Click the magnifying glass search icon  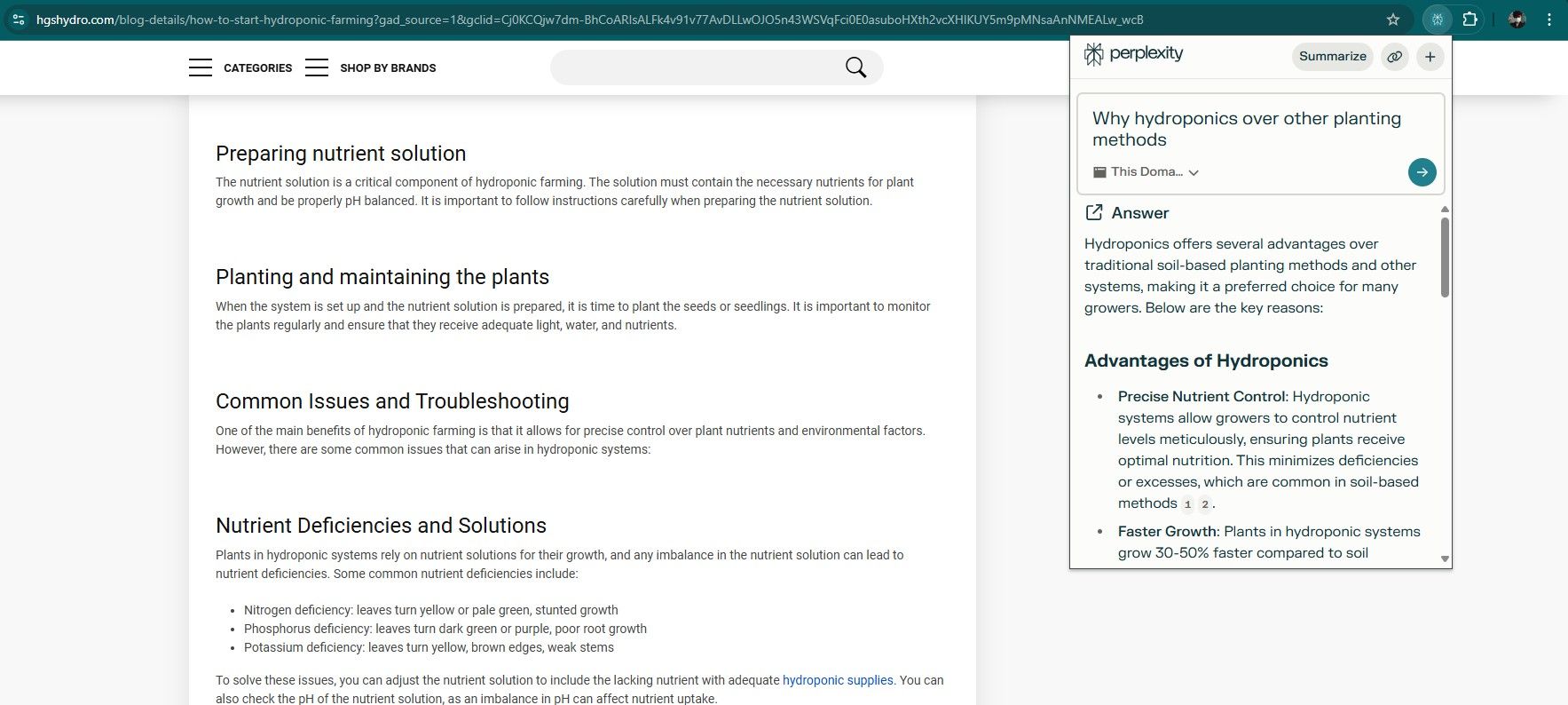pyautogui.click(x=855, y=67)
